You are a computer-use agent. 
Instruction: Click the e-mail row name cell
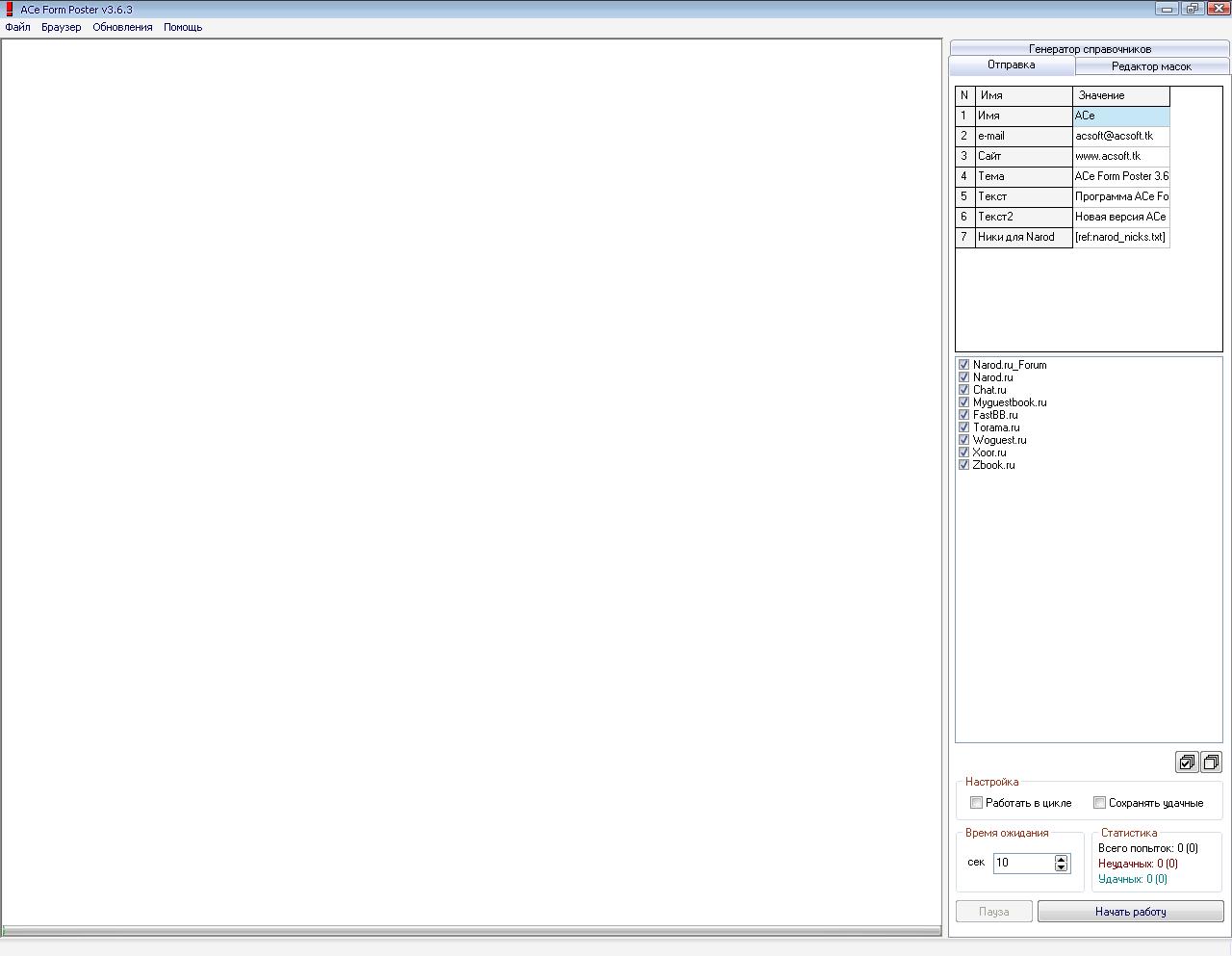pos(1023,136)
